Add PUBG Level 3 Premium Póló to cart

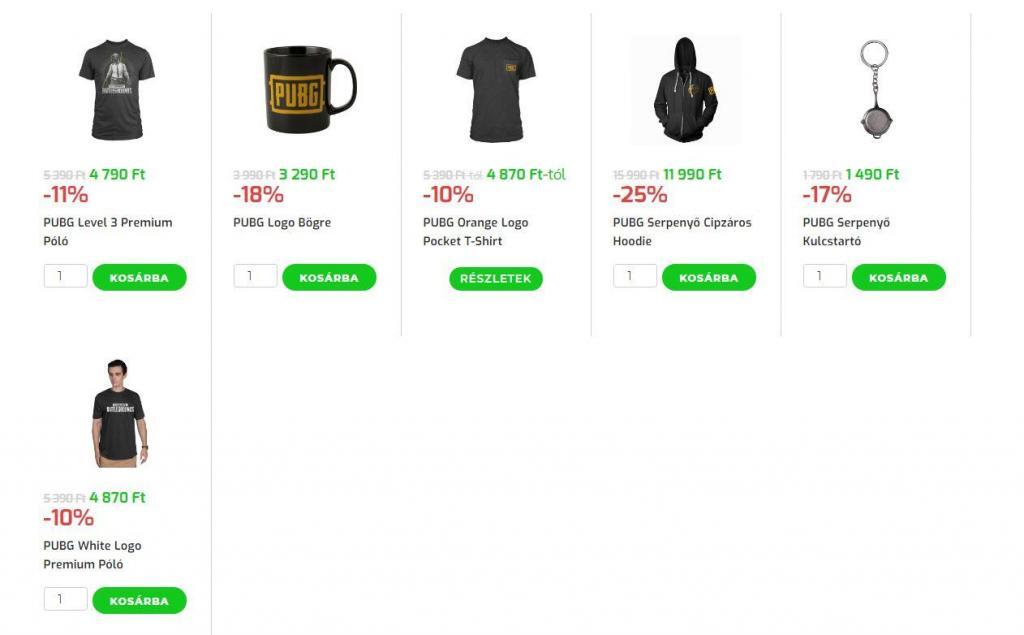(x=139, y=278)
